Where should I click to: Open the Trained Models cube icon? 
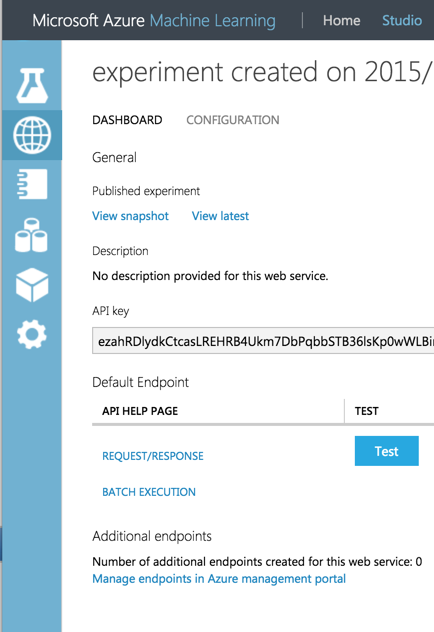32,285
